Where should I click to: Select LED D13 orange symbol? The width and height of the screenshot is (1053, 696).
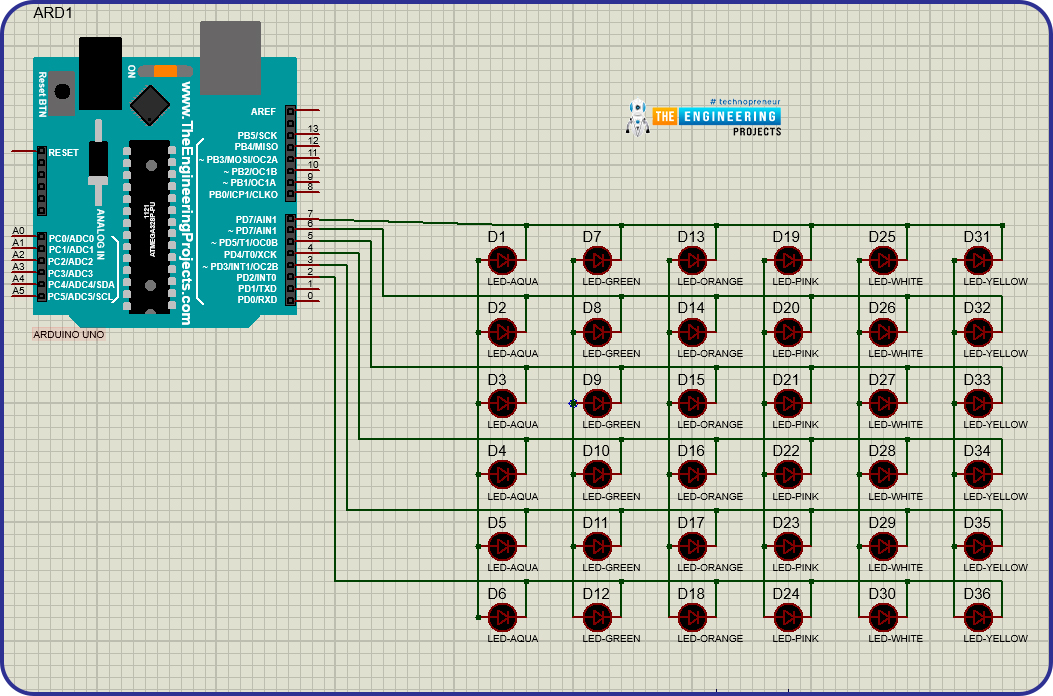coord(692,260)
